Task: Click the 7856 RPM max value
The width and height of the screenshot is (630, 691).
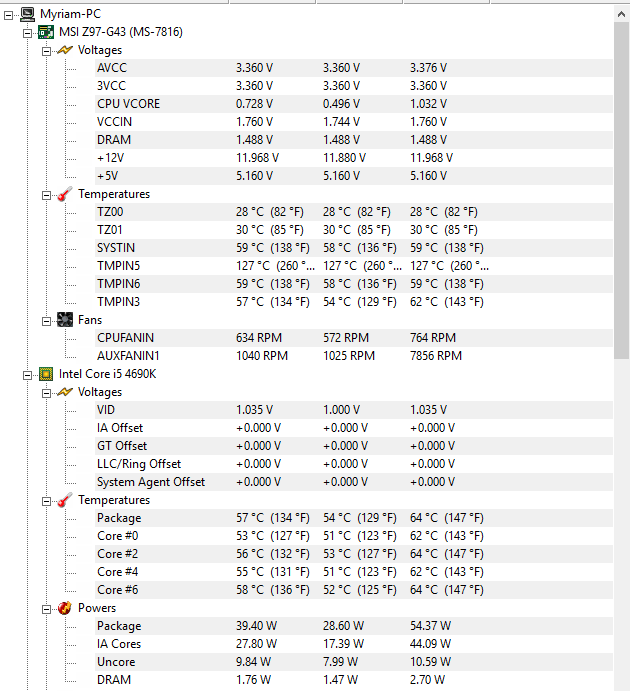Action: 436,356
